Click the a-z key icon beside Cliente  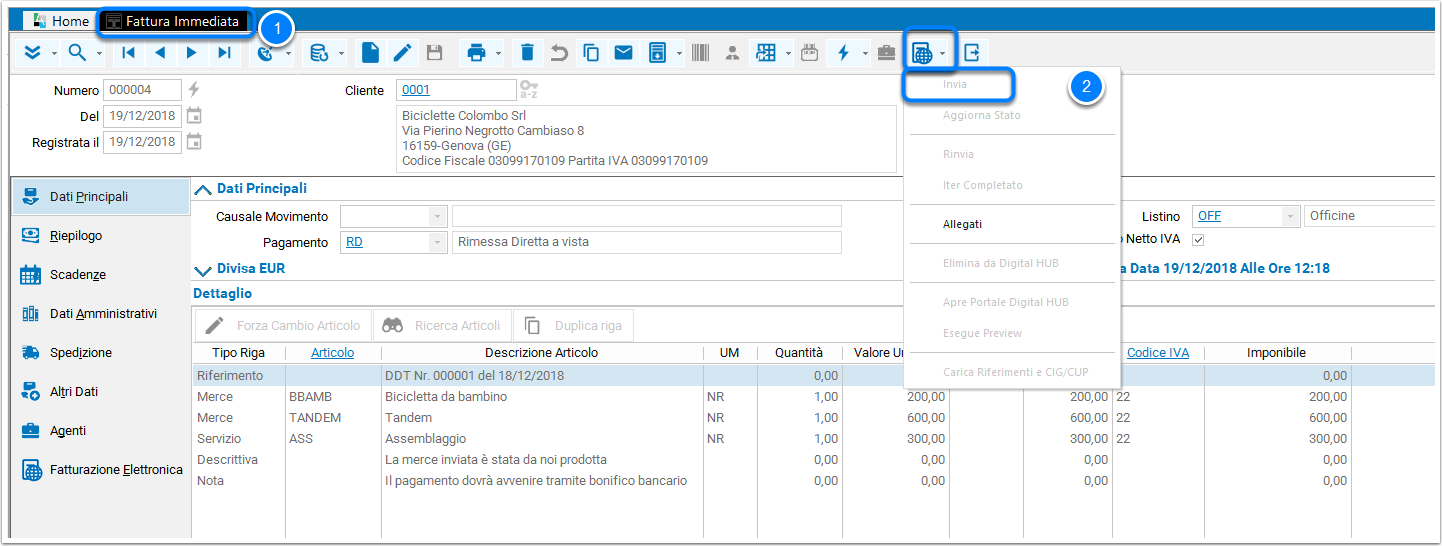point(529,90)
